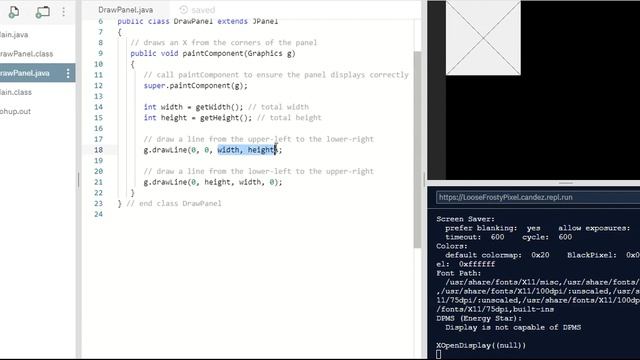Click the saved status indicator
This screenshot has width=640, height=360.
[x=198, y=10]
